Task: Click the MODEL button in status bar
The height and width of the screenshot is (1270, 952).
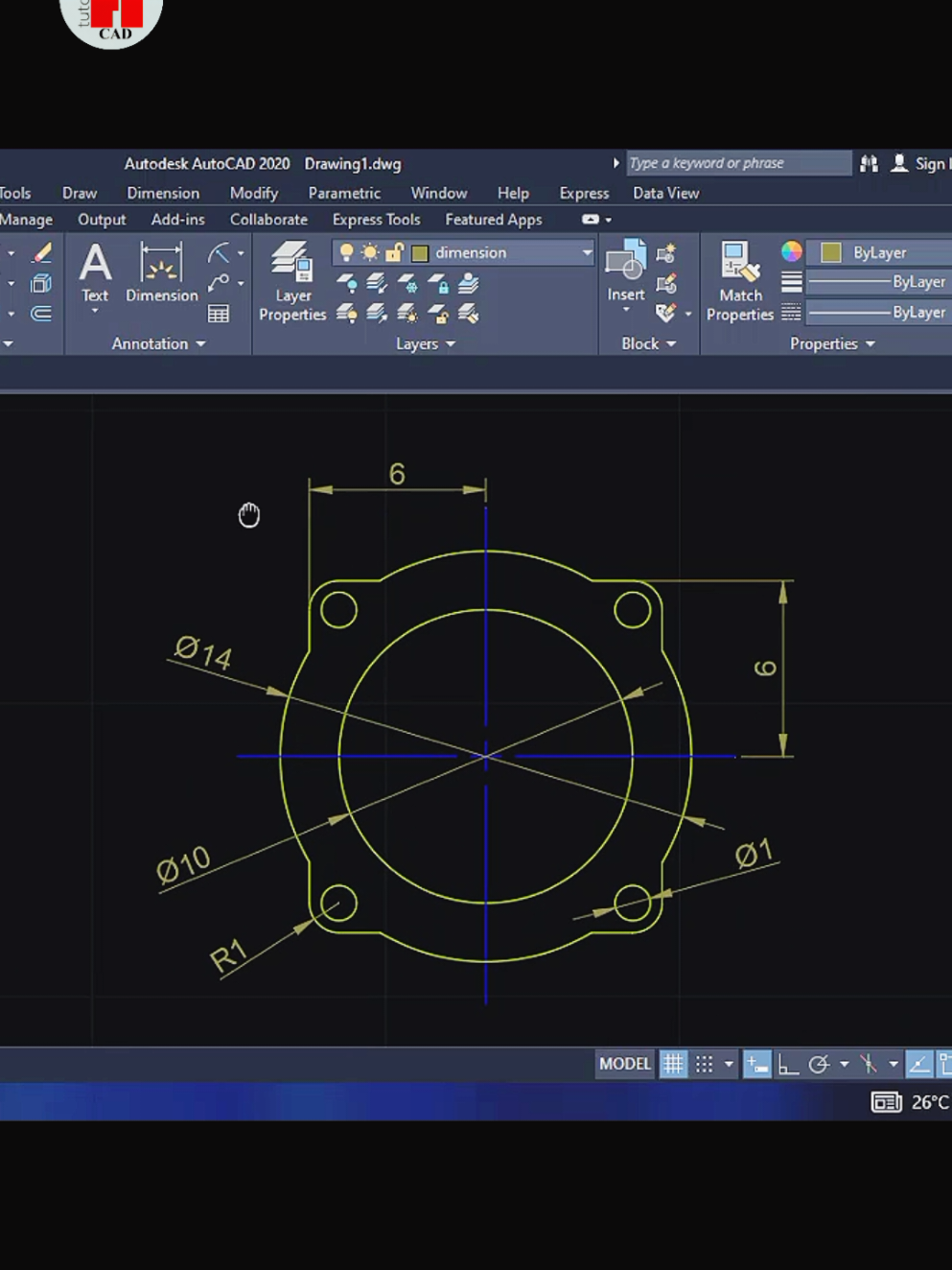Action: coord(624,1064)
